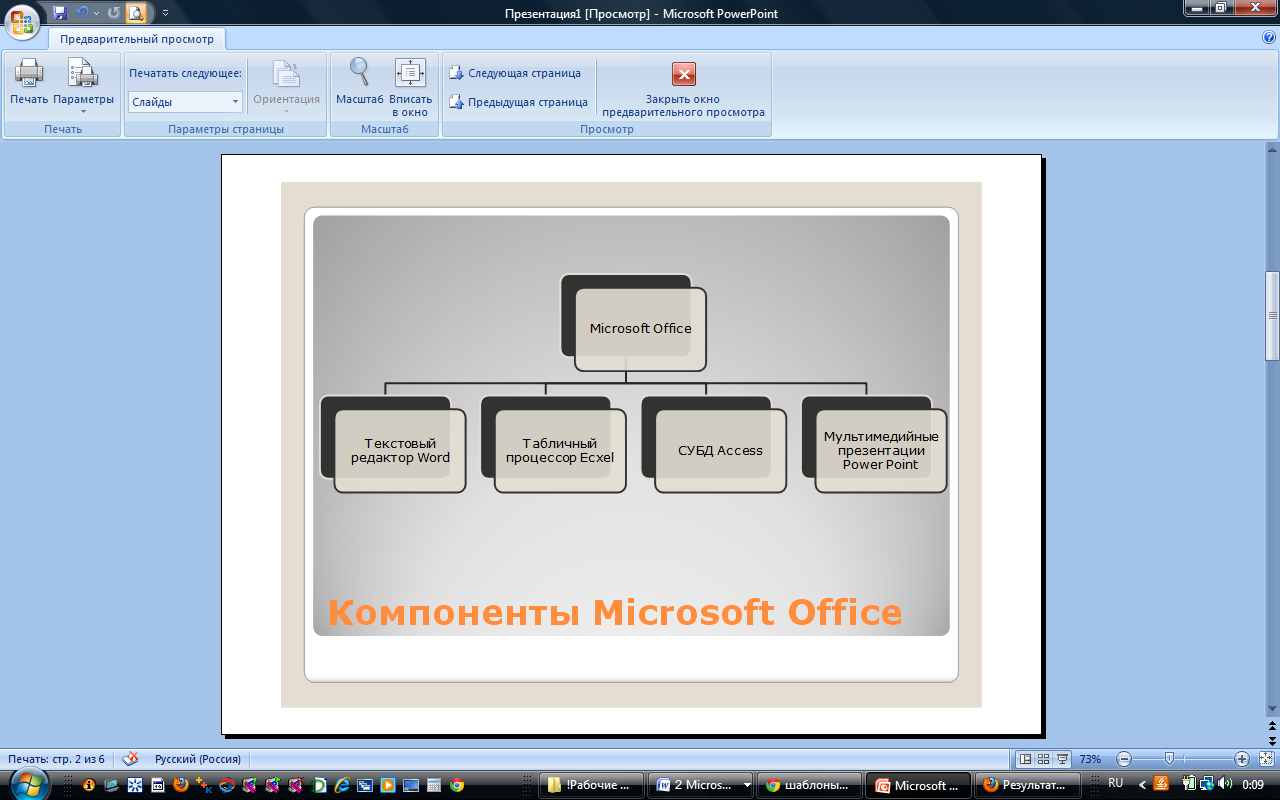
Task: Click the volume speaker tray icon
Action: 1225,784
